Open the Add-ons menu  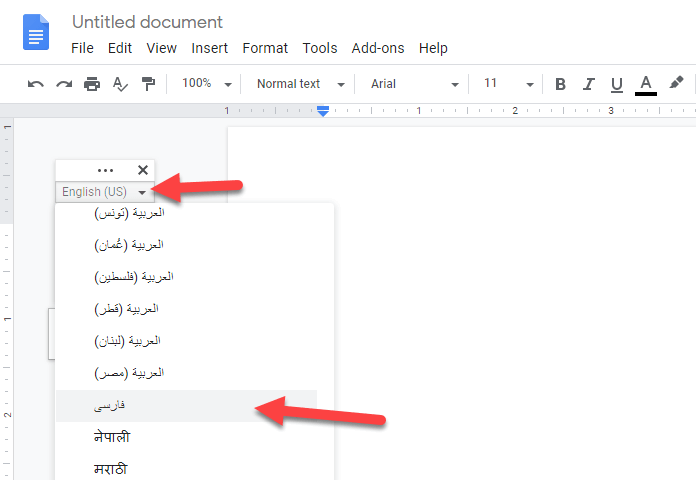pos(378,48)
